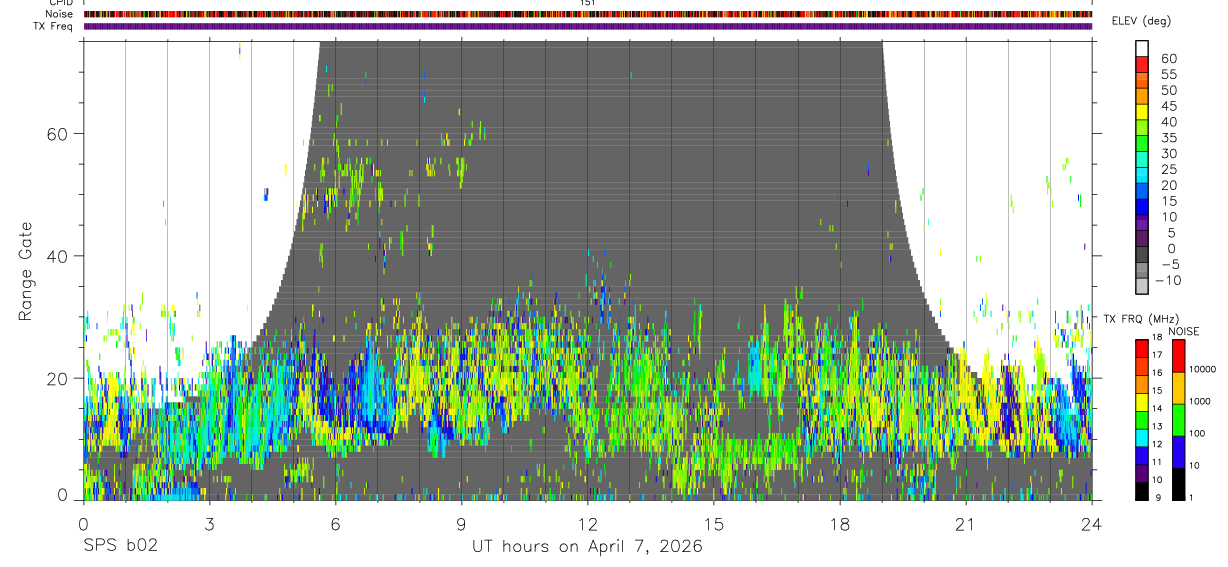The image size is (1228, 567).
Task: Pick the blue segment of NOISE colorbar
Action: (x=1177, y=452)
